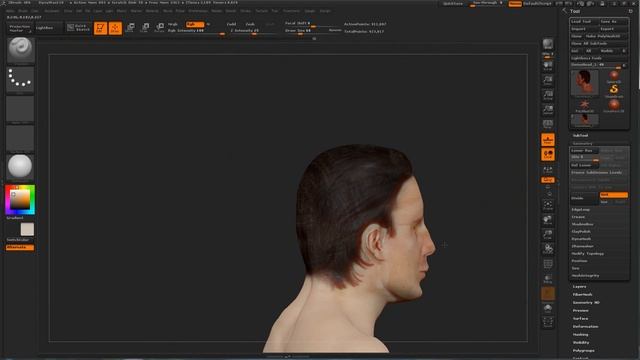Select the Rotate transform icon in top shelf

160,28
